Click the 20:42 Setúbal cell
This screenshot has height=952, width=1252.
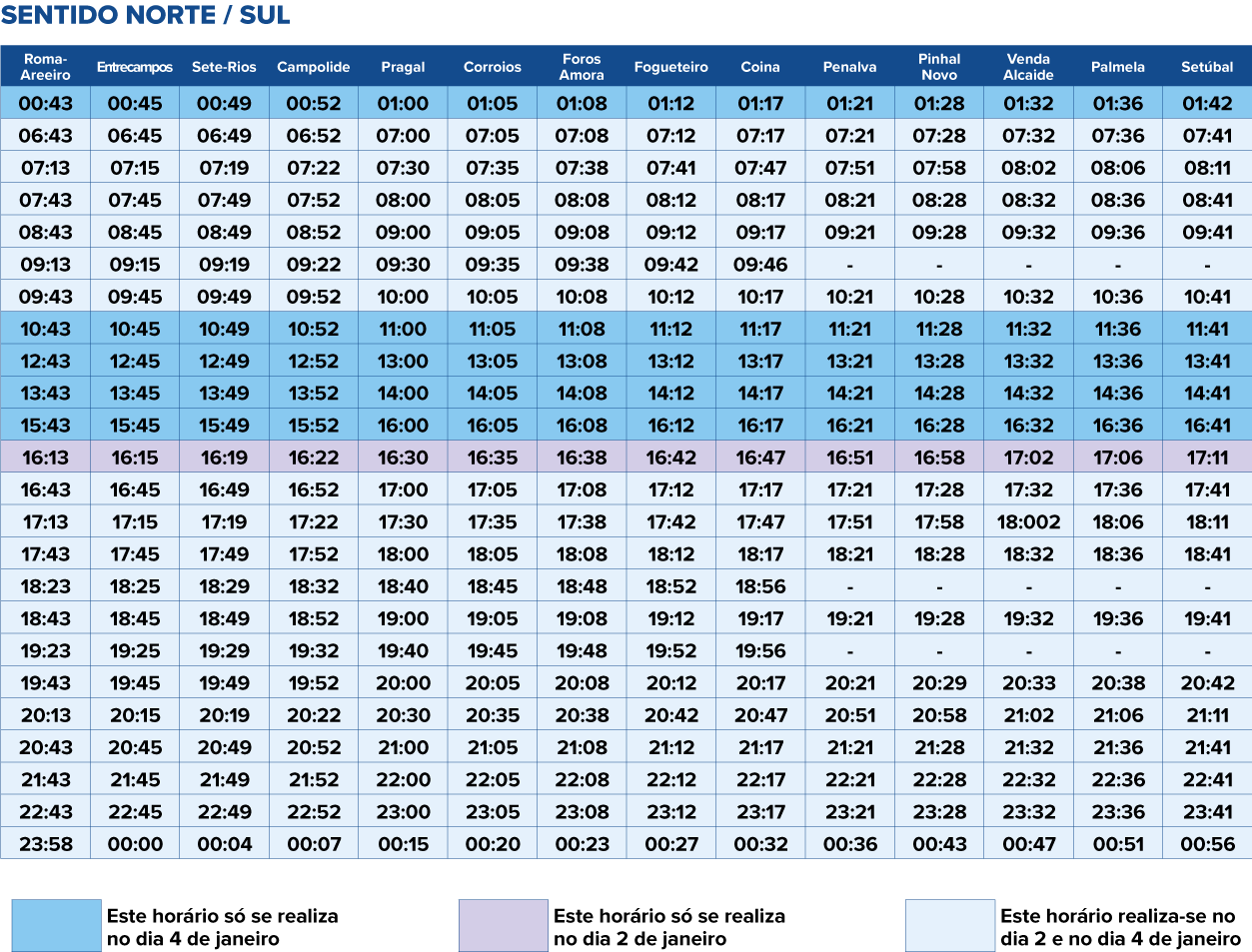click(1207, 683)
